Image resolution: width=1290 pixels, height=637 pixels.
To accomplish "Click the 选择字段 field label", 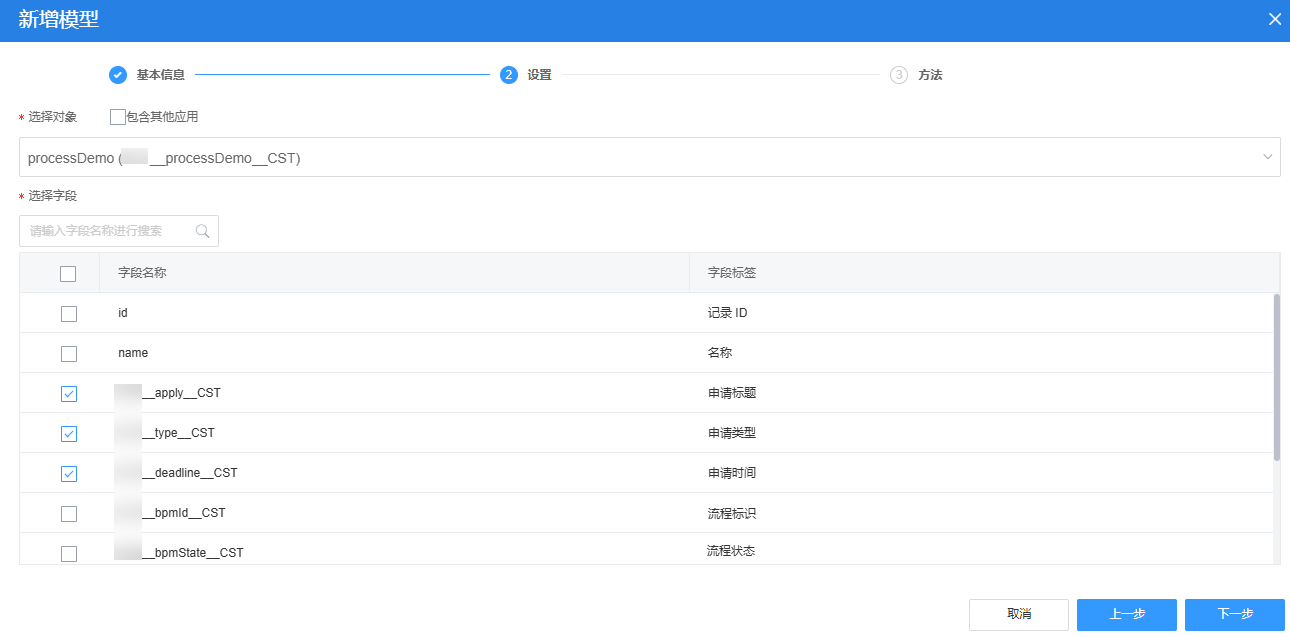I will coord(52,196).
